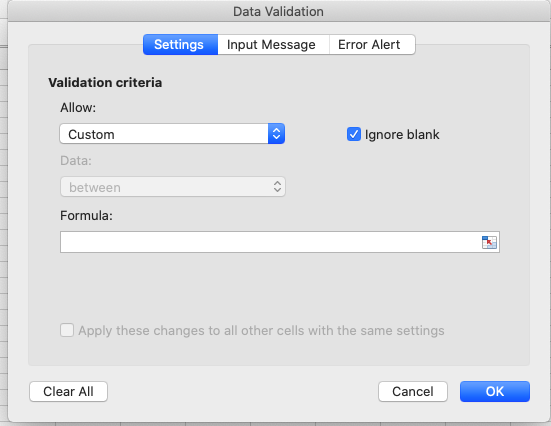Open the Allow dropdown showing Custom
551x426 pixels.
pyautogui.click(x=172, y=134)
